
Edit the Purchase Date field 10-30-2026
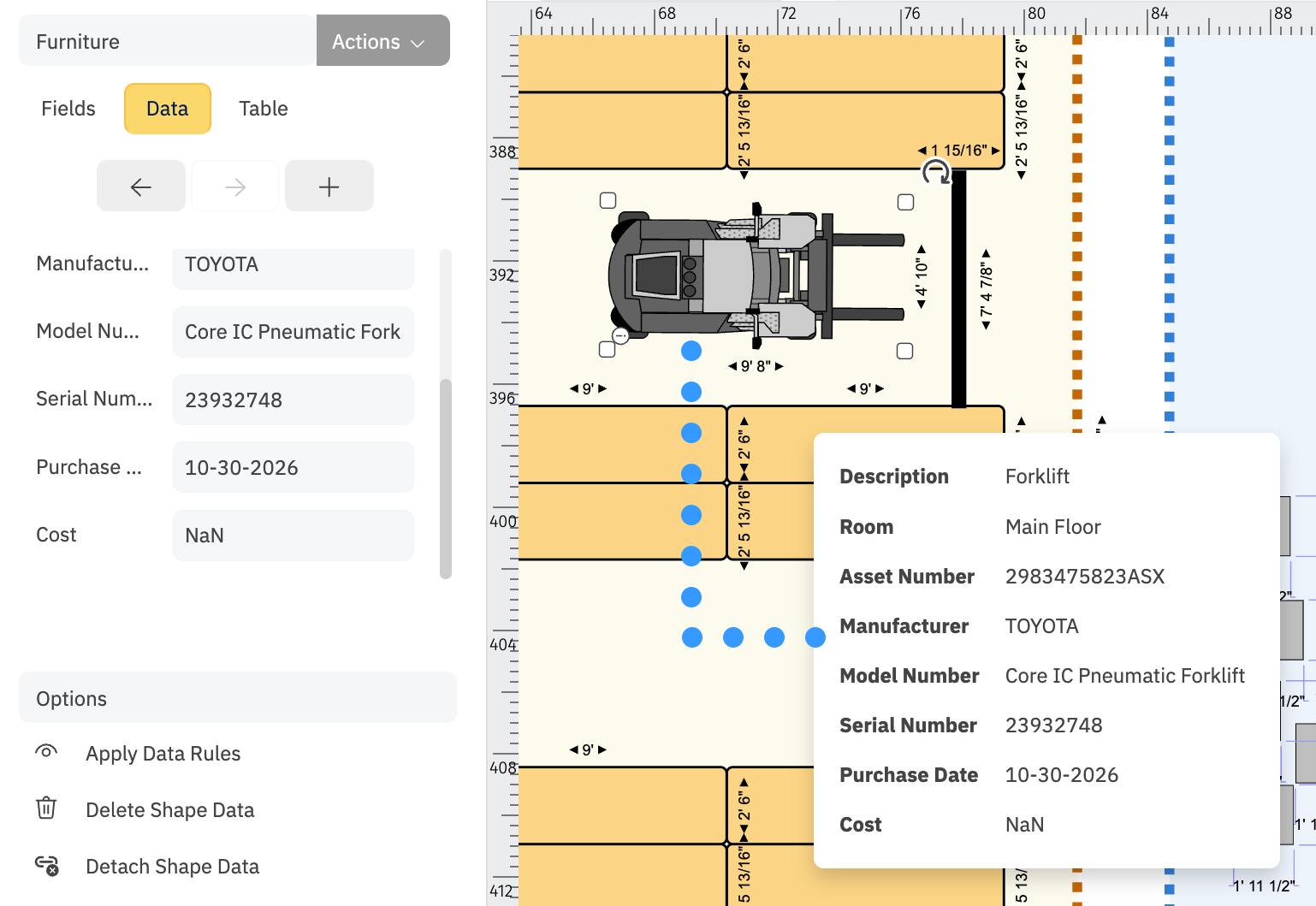click(x=293, y=468)
